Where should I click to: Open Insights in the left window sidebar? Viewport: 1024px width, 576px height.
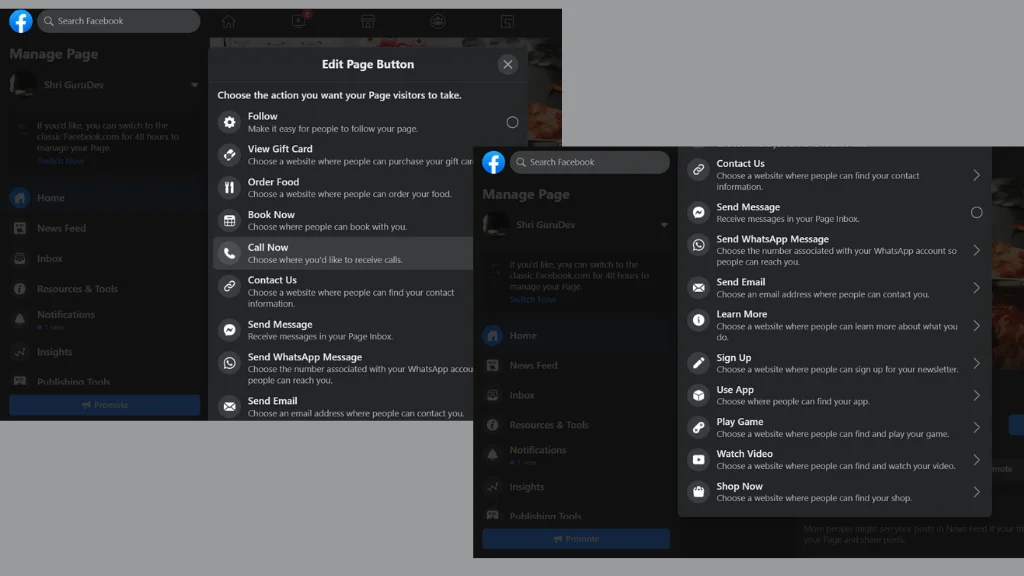104,352
